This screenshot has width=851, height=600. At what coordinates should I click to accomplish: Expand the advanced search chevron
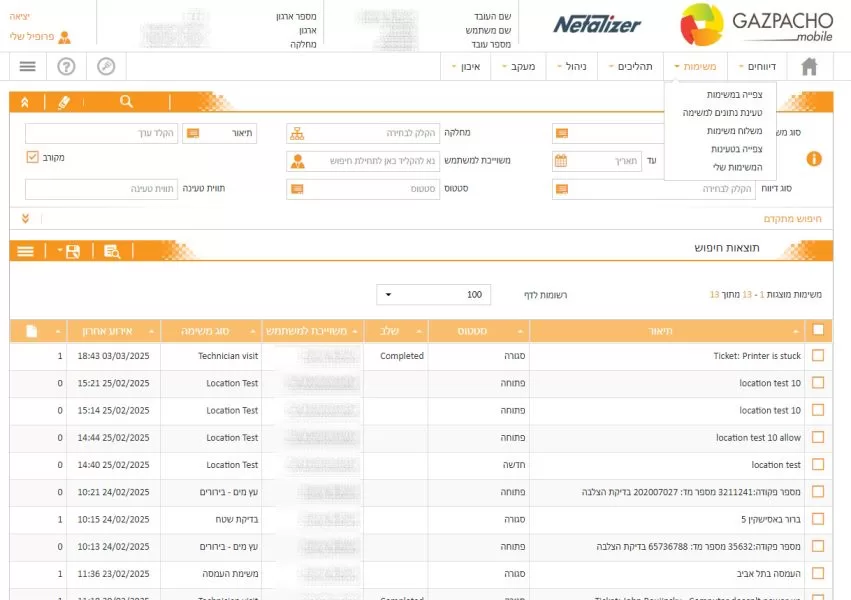point(25,217)
